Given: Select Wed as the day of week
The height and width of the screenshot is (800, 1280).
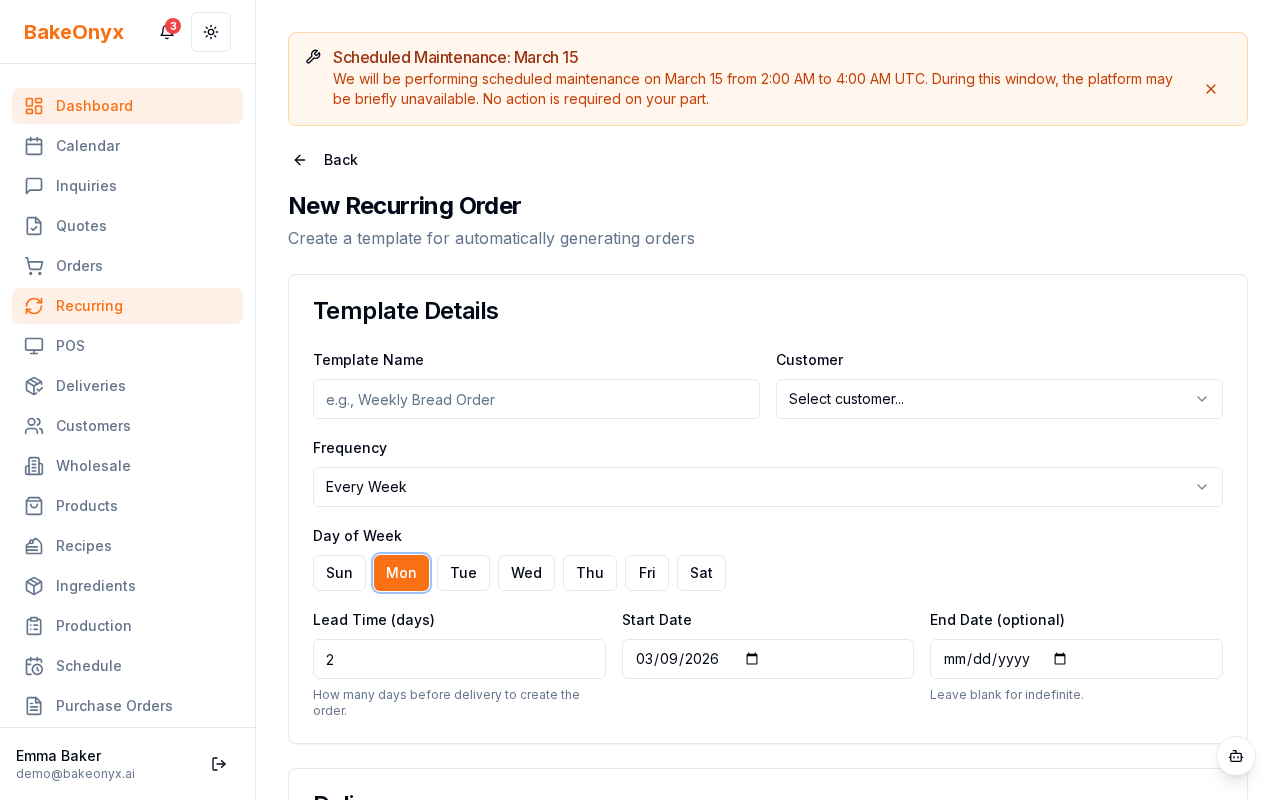Looking at the screenshot, I should (526, 573).
